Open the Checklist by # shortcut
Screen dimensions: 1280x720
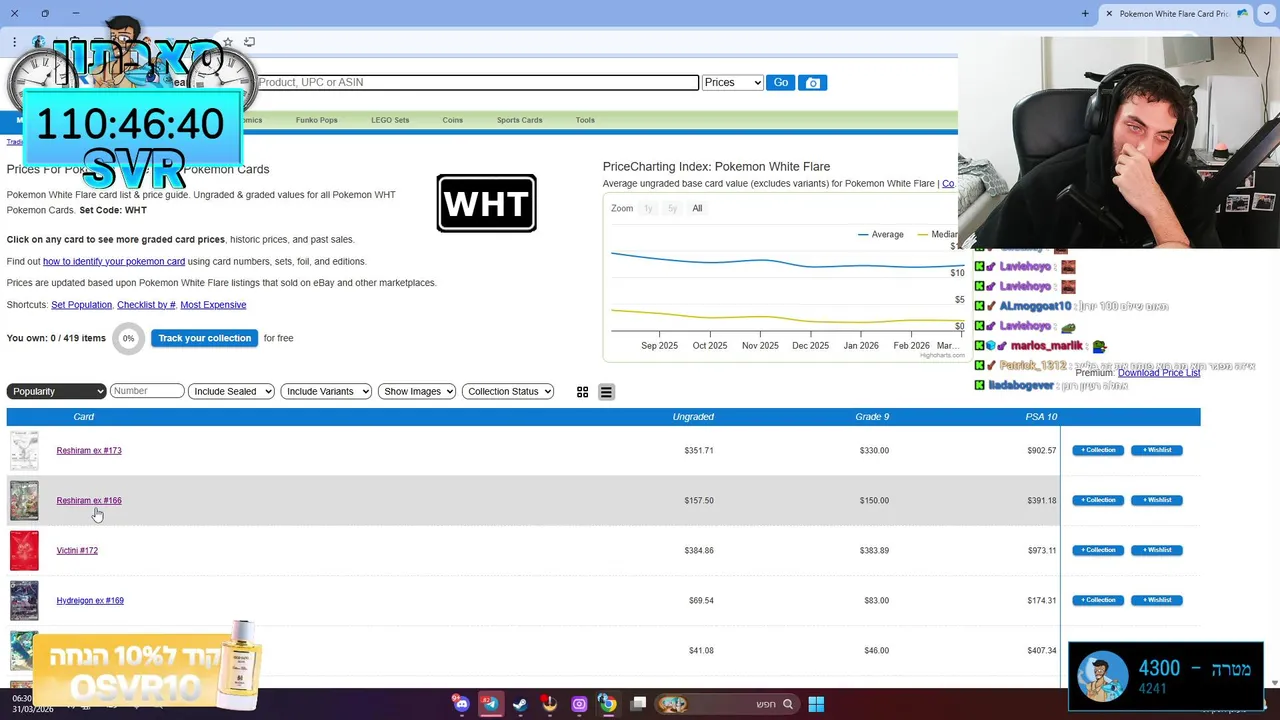146,305
